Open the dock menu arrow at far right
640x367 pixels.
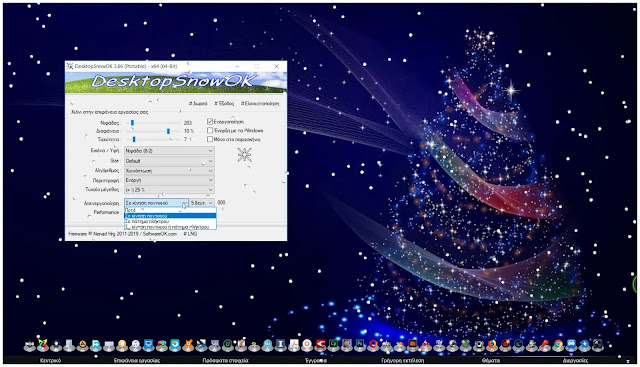627,361
